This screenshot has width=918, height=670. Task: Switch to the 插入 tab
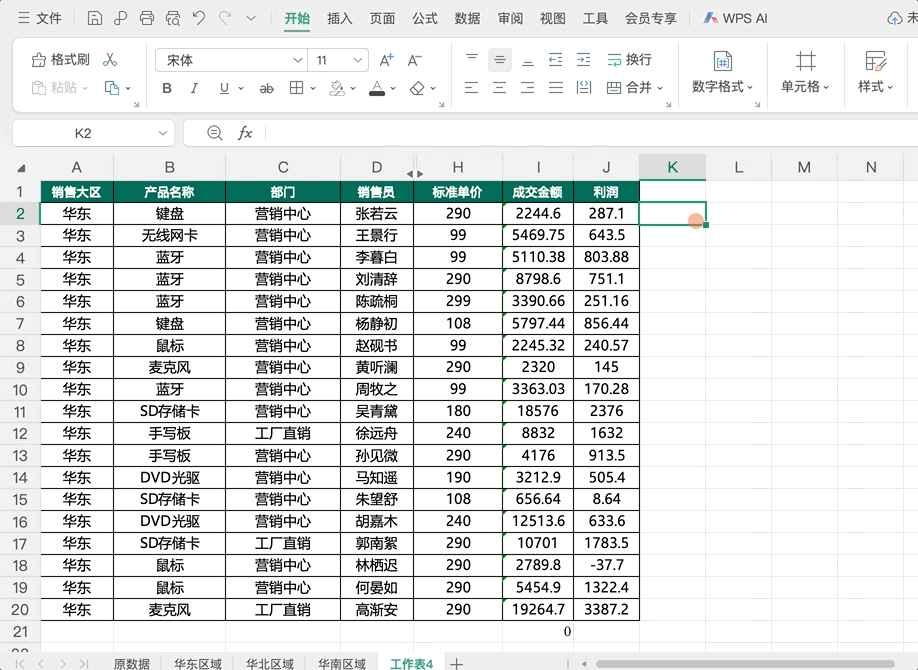point(340,18)
